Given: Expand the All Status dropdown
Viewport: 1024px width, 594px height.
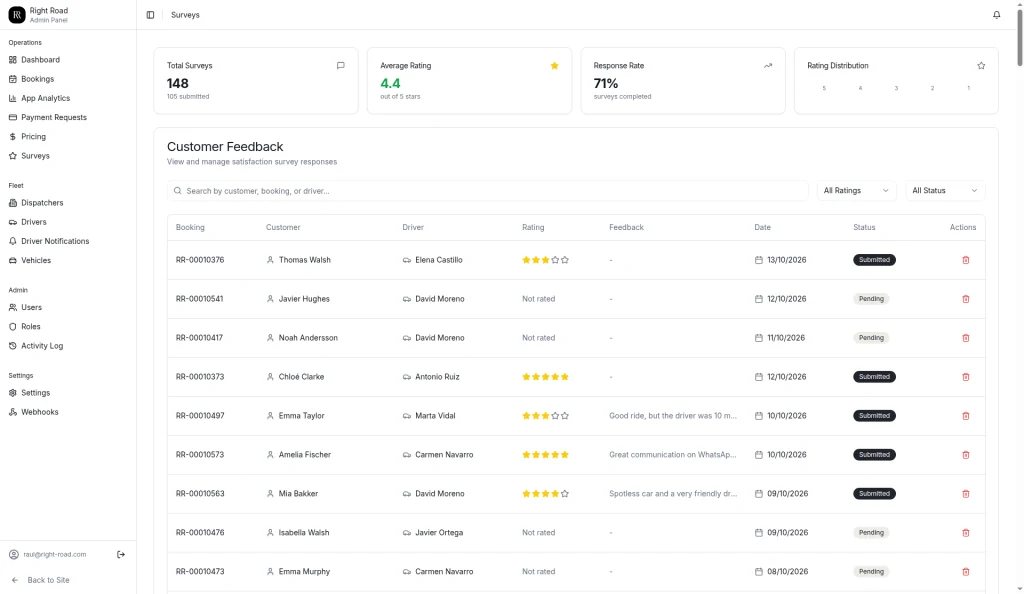Looking at the screenshot, I should pos(944,191).
